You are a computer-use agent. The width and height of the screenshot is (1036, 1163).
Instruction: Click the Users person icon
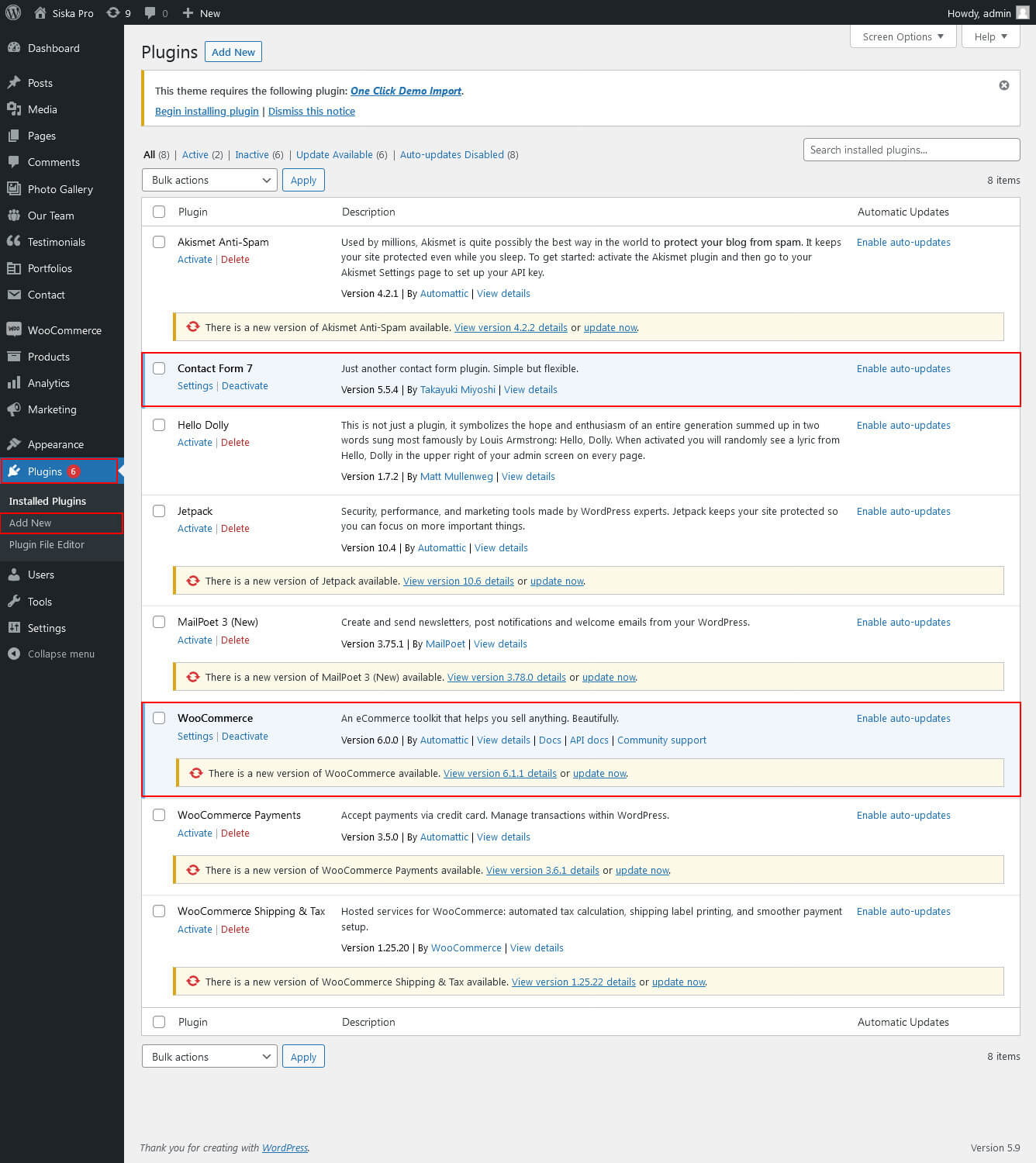pos(14,574)
